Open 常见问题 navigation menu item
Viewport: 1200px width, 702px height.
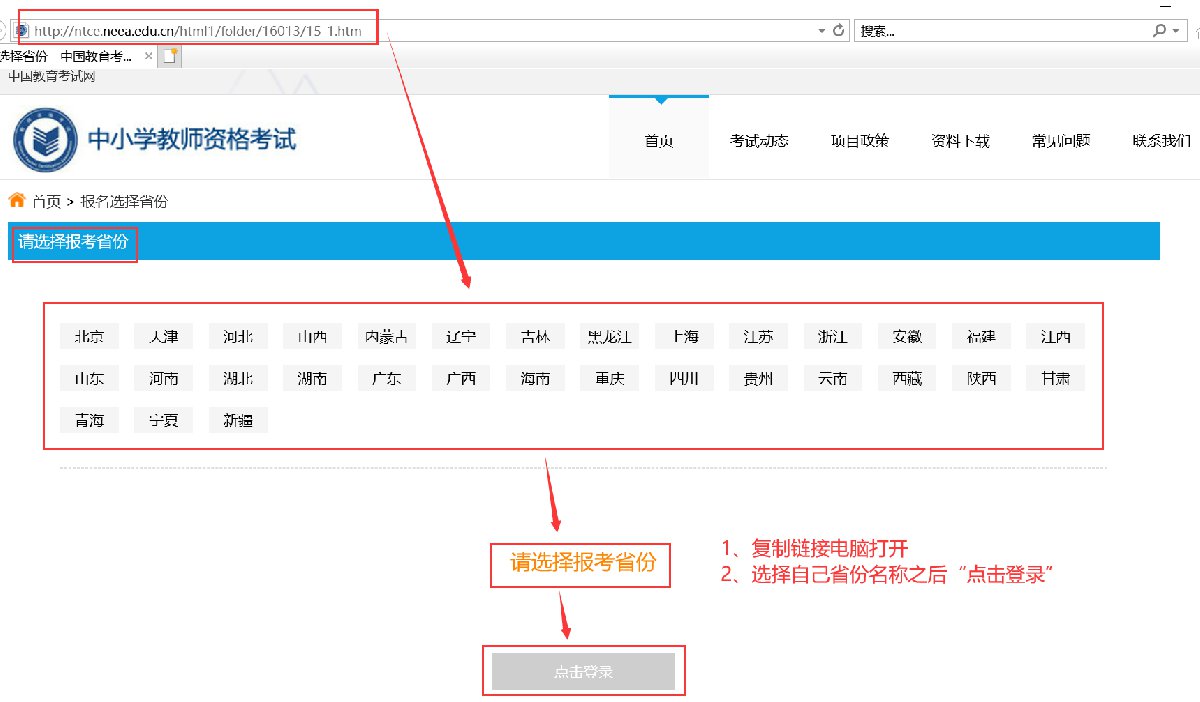(x=1061, y=141)
